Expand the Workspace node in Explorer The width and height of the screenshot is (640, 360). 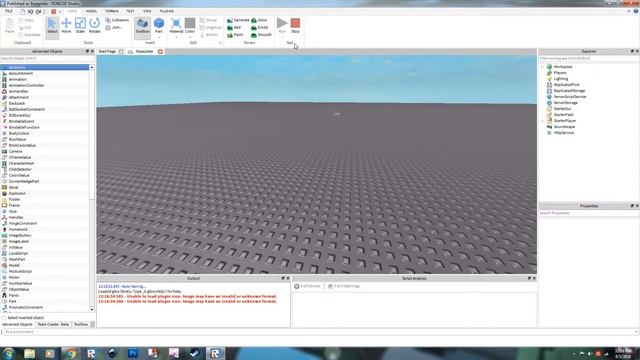tap(542, 67)
